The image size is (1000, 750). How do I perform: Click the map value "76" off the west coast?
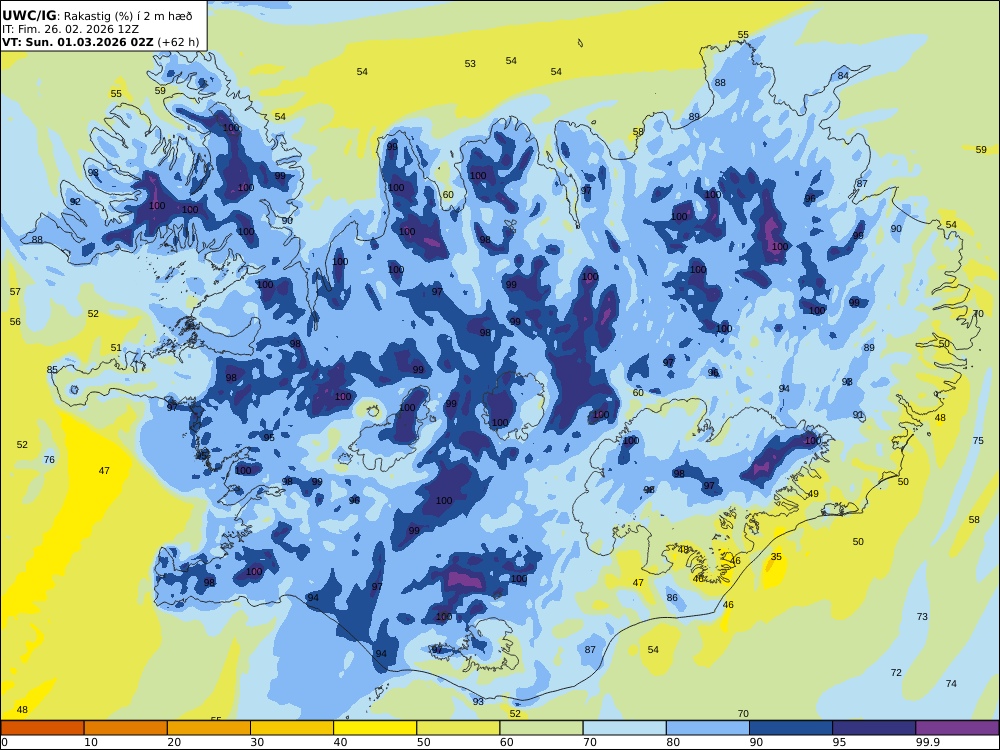click(x=49, y=459)
